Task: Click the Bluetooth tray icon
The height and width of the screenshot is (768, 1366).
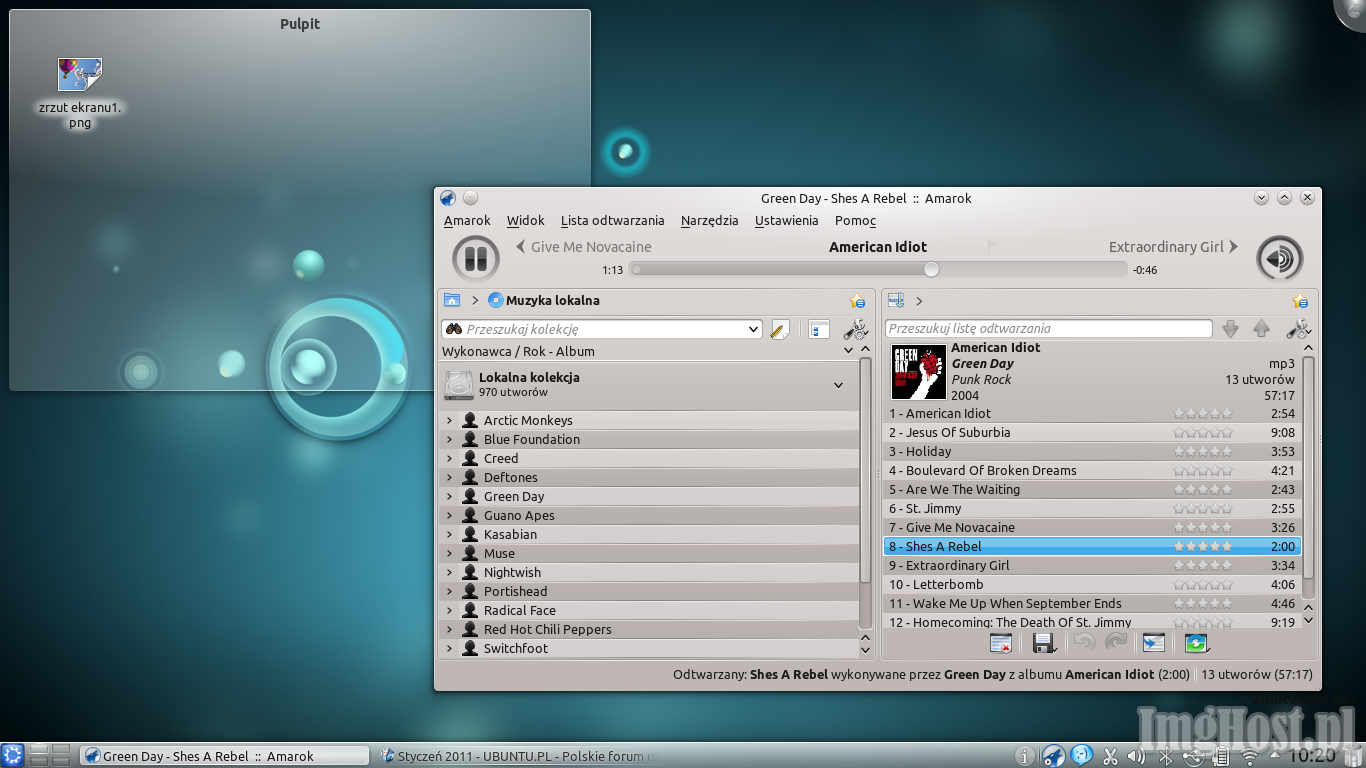Action: click(x=1164, y=756)
